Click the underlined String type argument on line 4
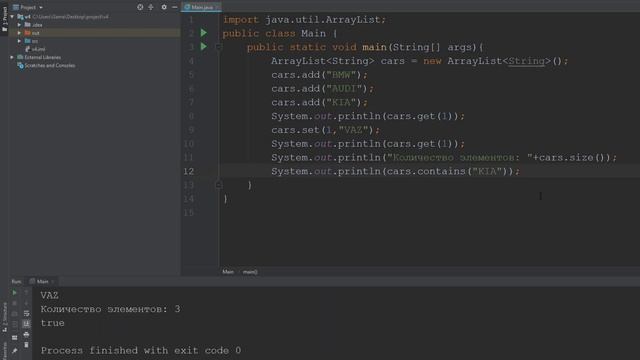The height and width of the screenshot is (360, 640). coord(527,61)
